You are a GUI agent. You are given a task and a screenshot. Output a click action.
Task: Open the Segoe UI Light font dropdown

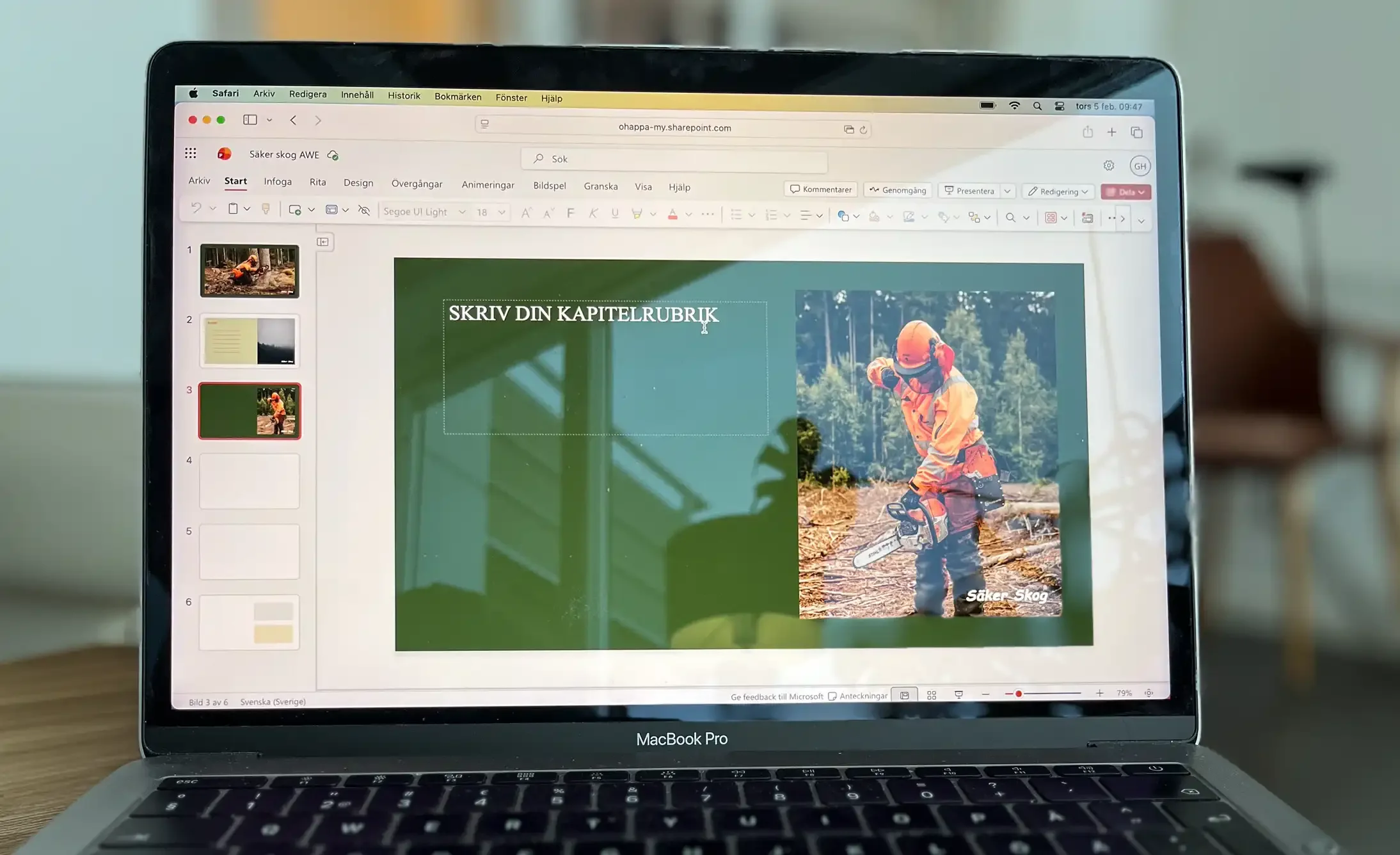pyautogui.click(x=462, y=212)
